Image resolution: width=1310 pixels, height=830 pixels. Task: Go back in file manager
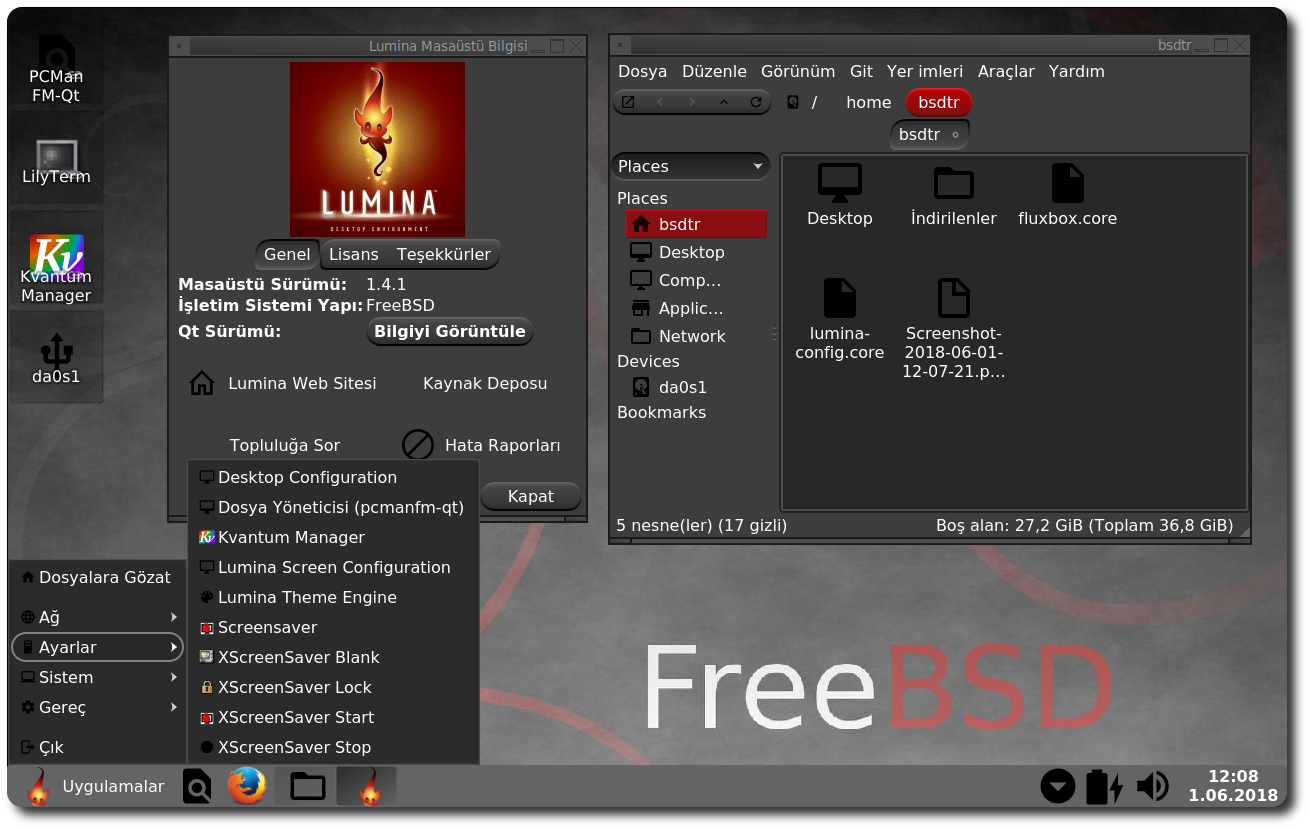(x=660, y=102)
